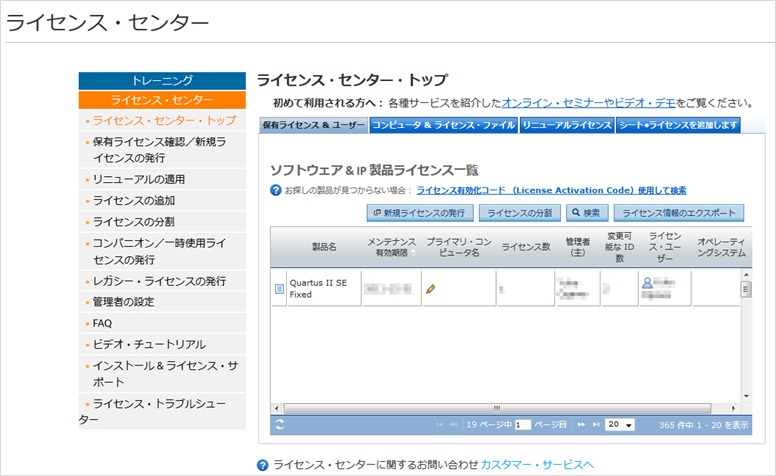
Task: Select the 保有ライセンス & ユーザー tab
Action: click(314, 125)
